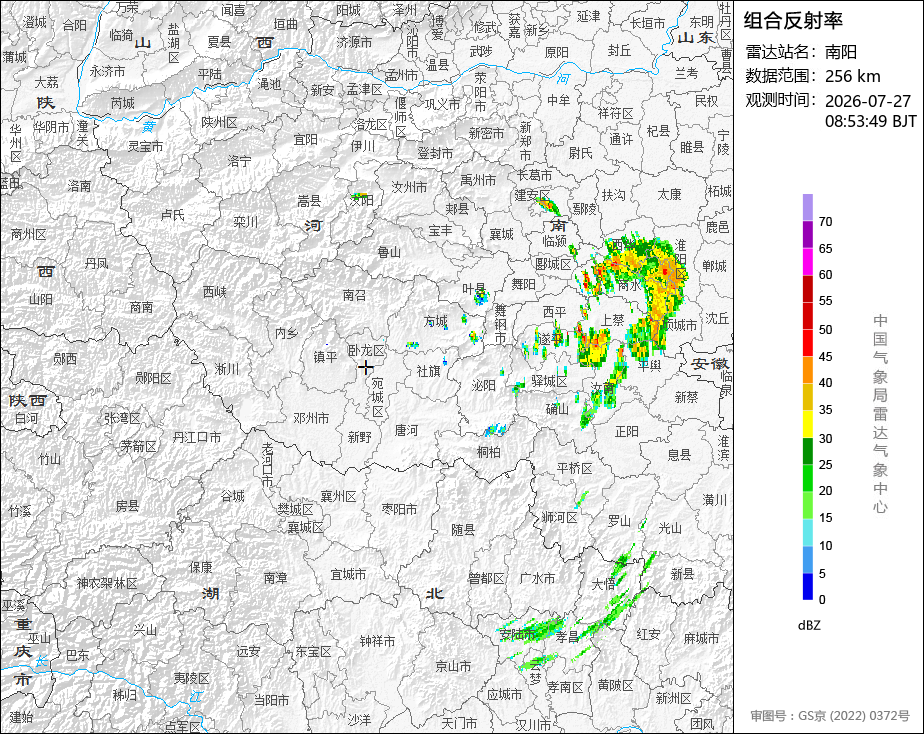This screenshot has width=924, height=734.
Task: Click the 丹江口市 label
Action: point(197,437)
